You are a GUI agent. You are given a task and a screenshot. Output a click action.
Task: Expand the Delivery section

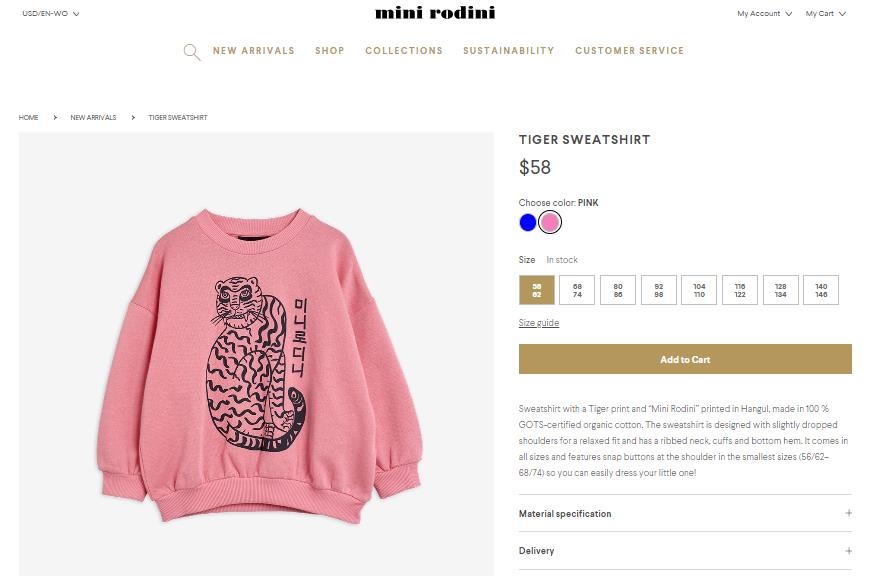click(x=537, y=551)
